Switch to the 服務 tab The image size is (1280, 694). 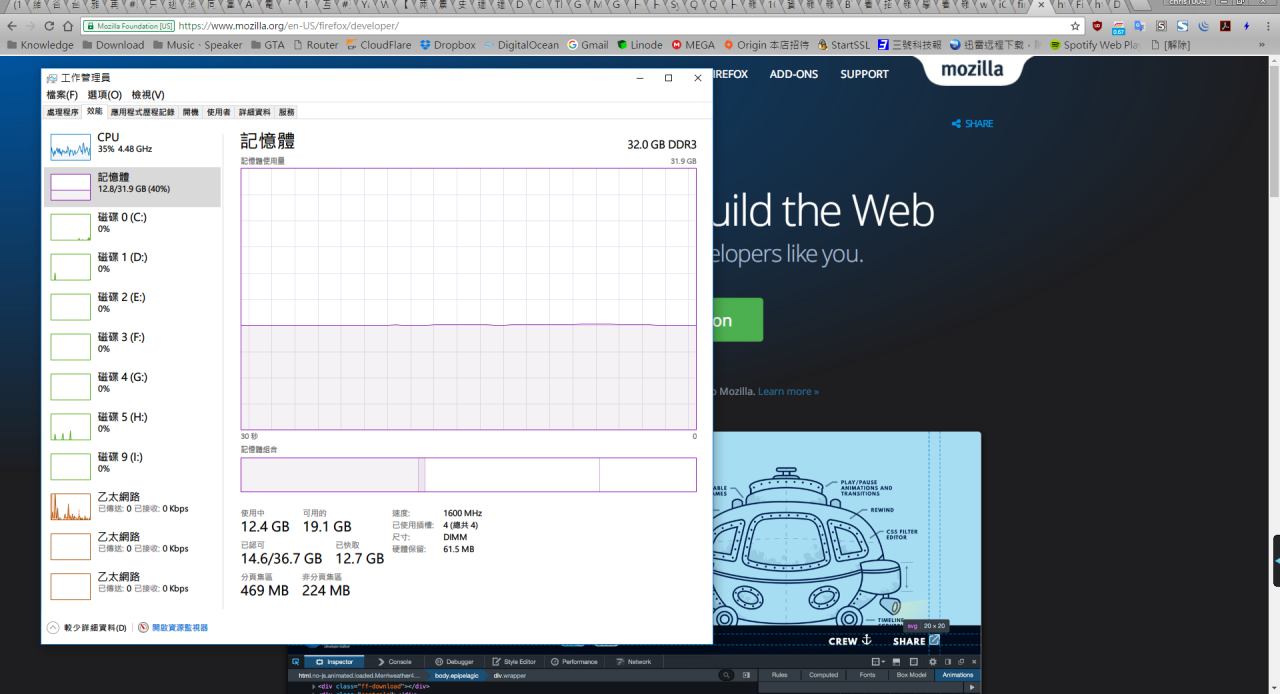point(286,112)
